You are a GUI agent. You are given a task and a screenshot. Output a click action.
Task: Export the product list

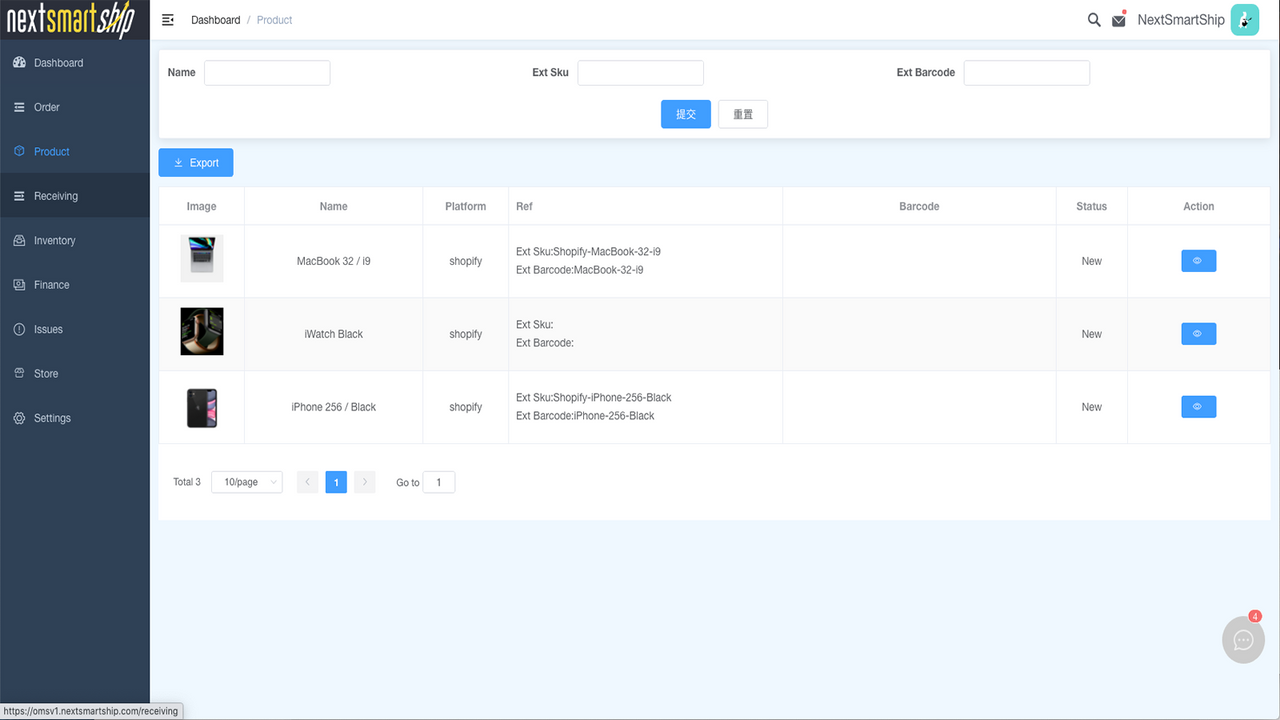(195, 162)
